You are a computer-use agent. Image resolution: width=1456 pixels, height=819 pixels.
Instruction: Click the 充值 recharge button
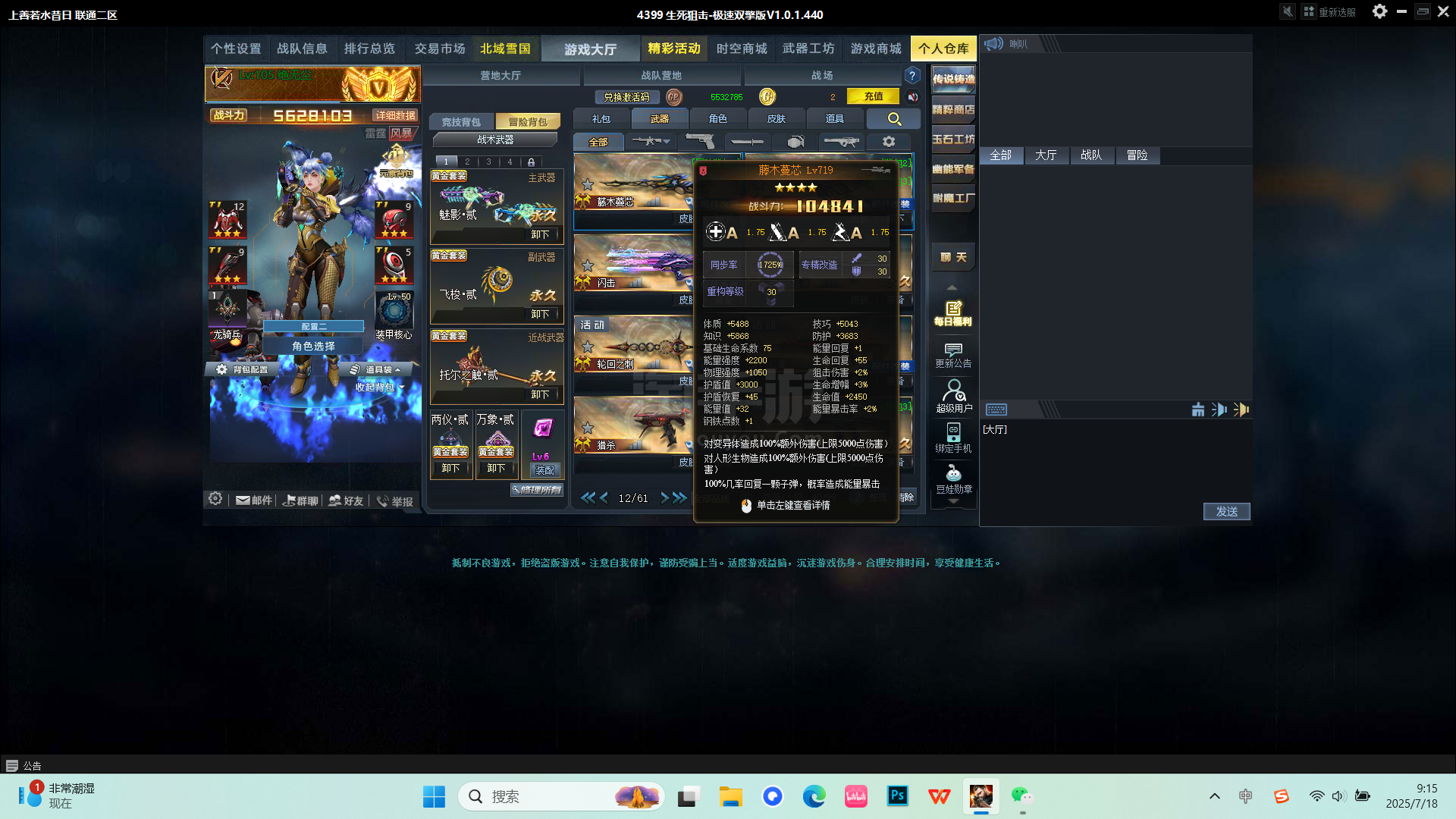point(874,97)
